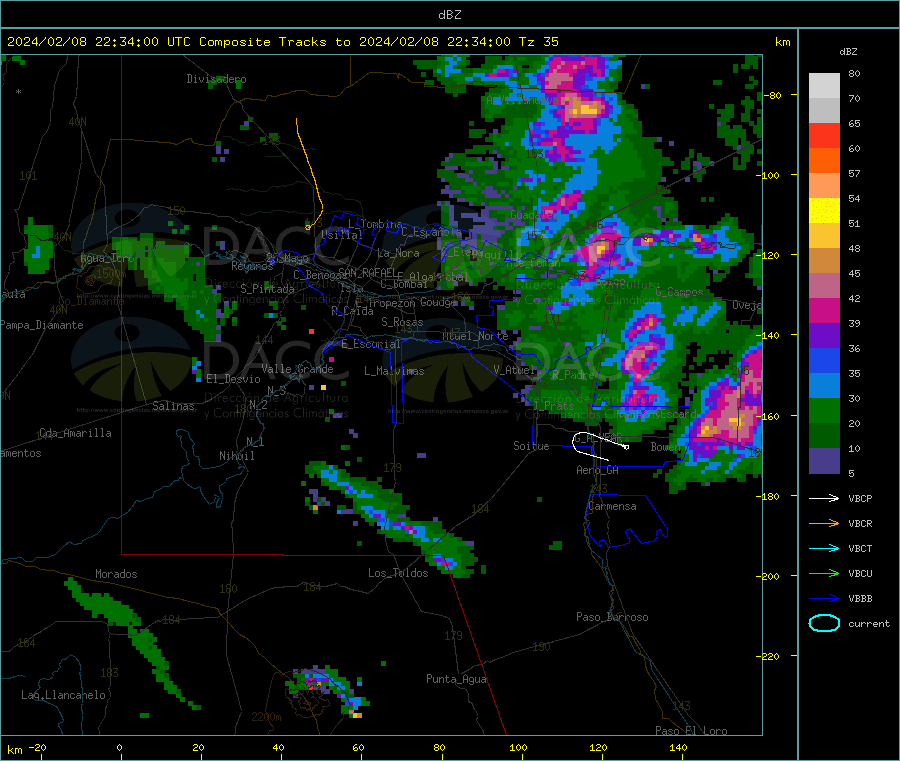The width and height of the screenshot is (900, 761).
Task: Click the orange storm track end near Usilla
Action: coord(308,228)
